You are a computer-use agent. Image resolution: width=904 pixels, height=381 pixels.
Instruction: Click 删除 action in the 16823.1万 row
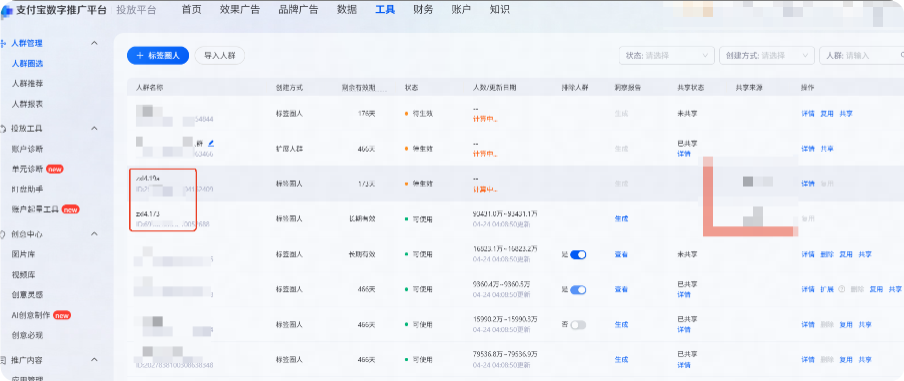pyautogui.click(x=827, y=254)
